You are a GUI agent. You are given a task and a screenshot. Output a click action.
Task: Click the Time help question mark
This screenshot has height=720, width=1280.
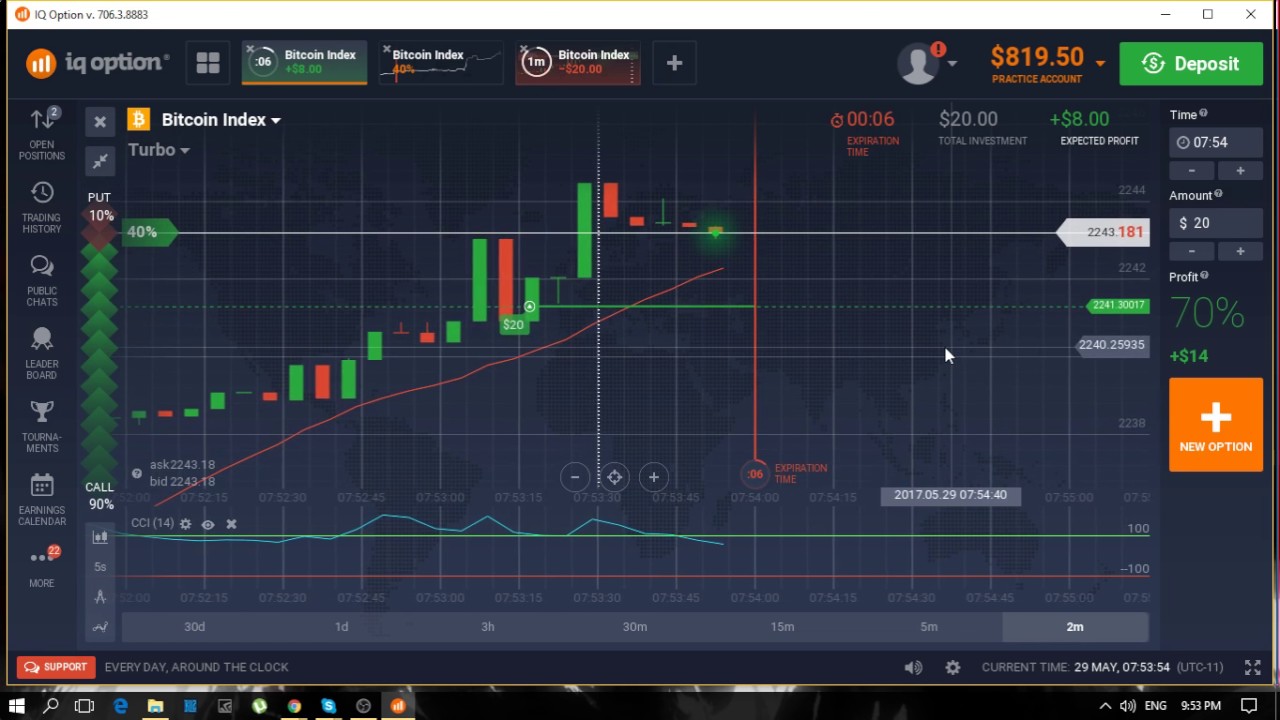(1203, 114)
